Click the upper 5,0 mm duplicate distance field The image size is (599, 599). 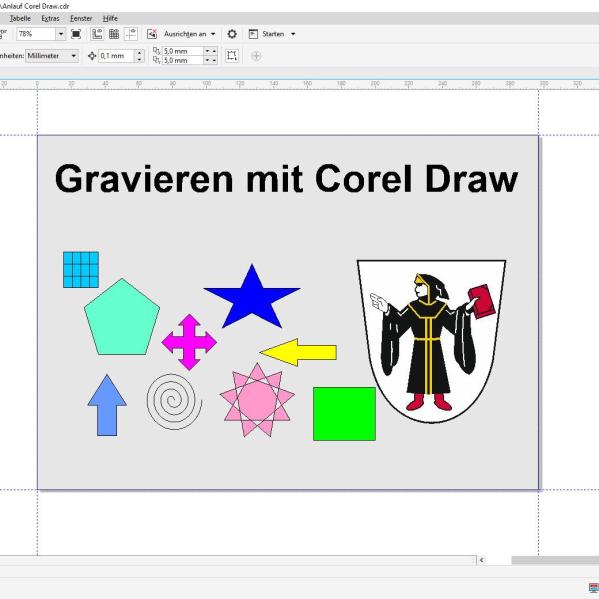pos(182,51)
